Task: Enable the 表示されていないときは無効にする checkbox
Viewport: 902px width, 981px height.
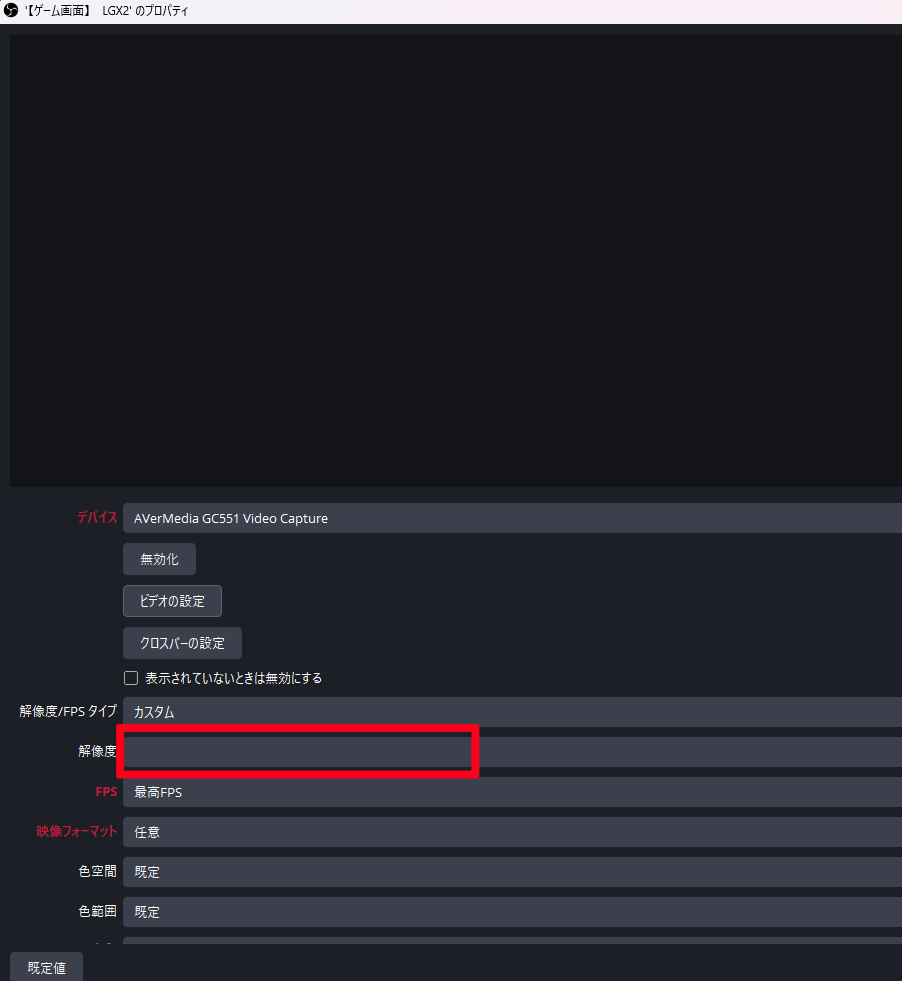Action: click(130, 678)
